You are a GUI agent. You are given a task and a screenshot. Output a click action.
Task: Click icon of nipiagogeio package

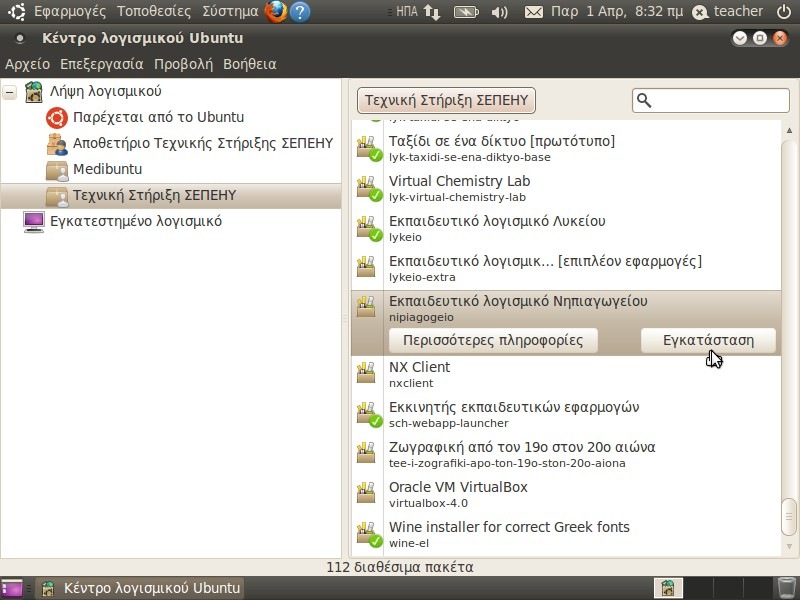[x=366, y=306]
